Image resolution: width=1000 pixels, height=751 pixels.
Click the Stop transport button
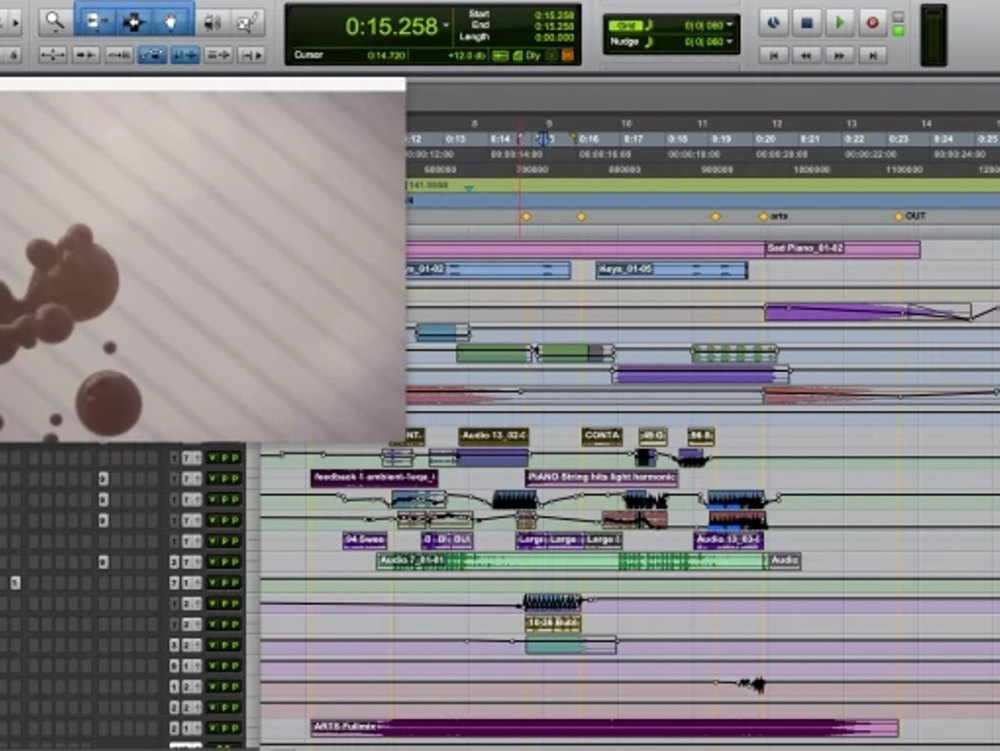807,23
